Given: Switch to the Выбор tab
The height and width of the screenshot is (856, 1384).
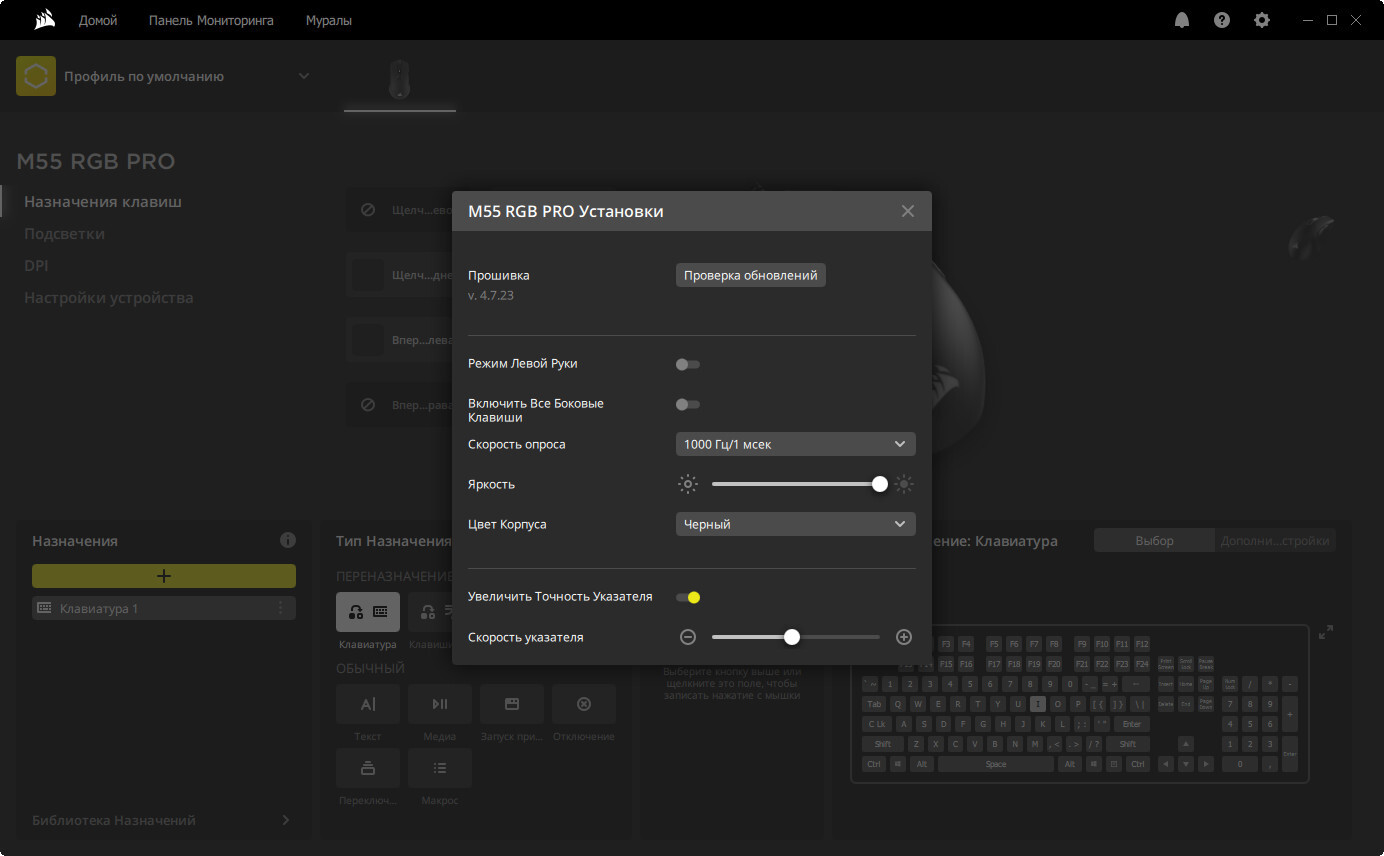Looking at the screenshot, I should tap(1154, 540).
